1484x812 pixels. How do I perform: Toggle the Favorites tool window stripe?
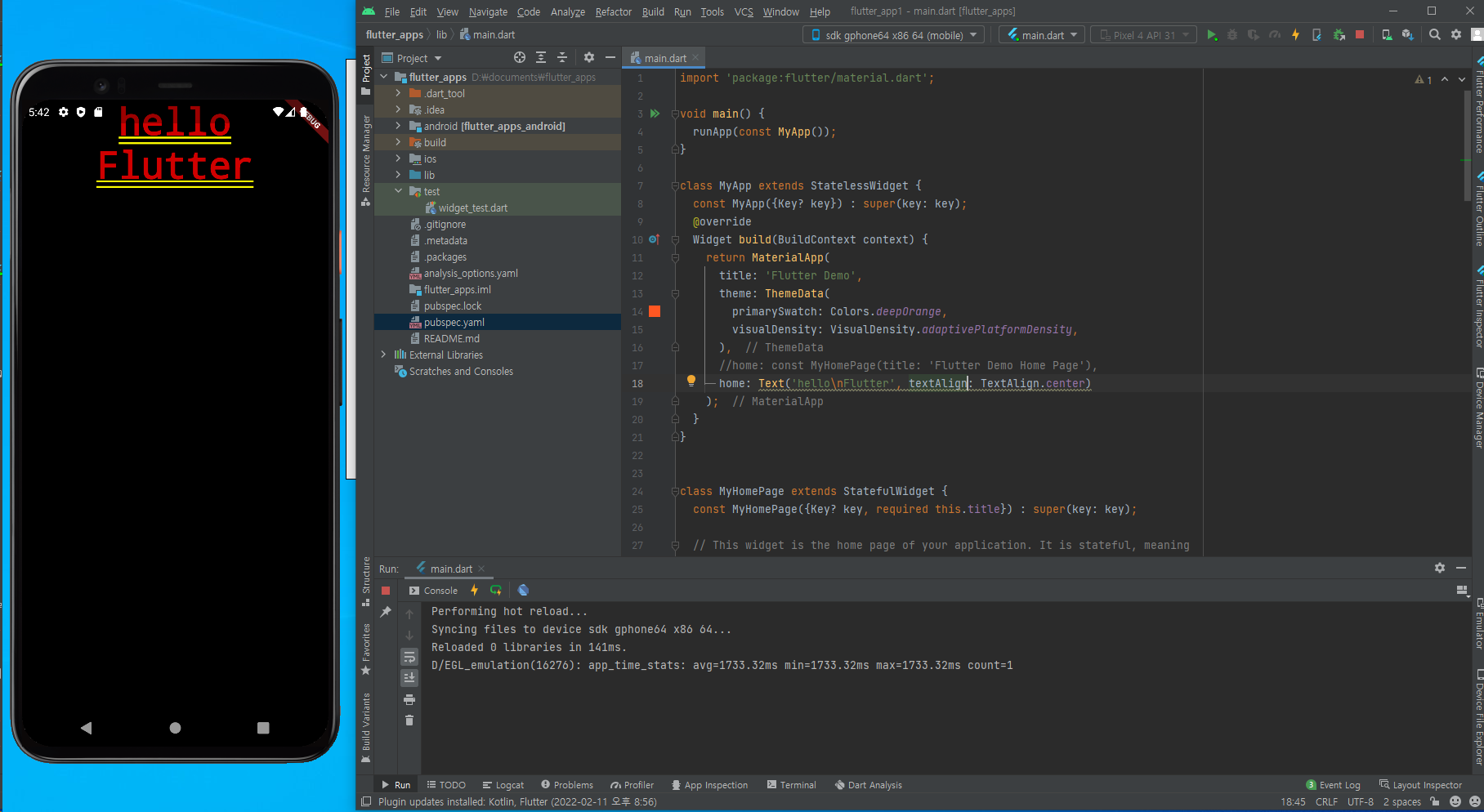pyautogui.click(x=365, y=649)
